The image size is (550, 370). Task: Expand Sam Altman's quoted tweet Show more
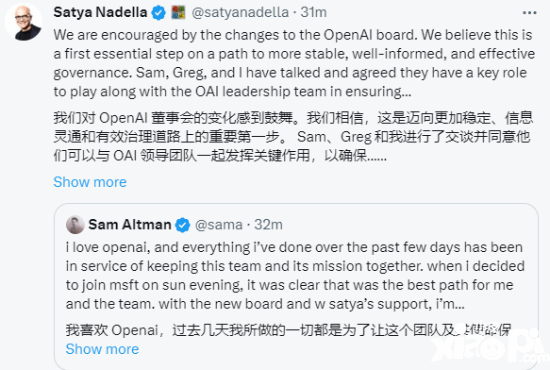coord(102,349)
